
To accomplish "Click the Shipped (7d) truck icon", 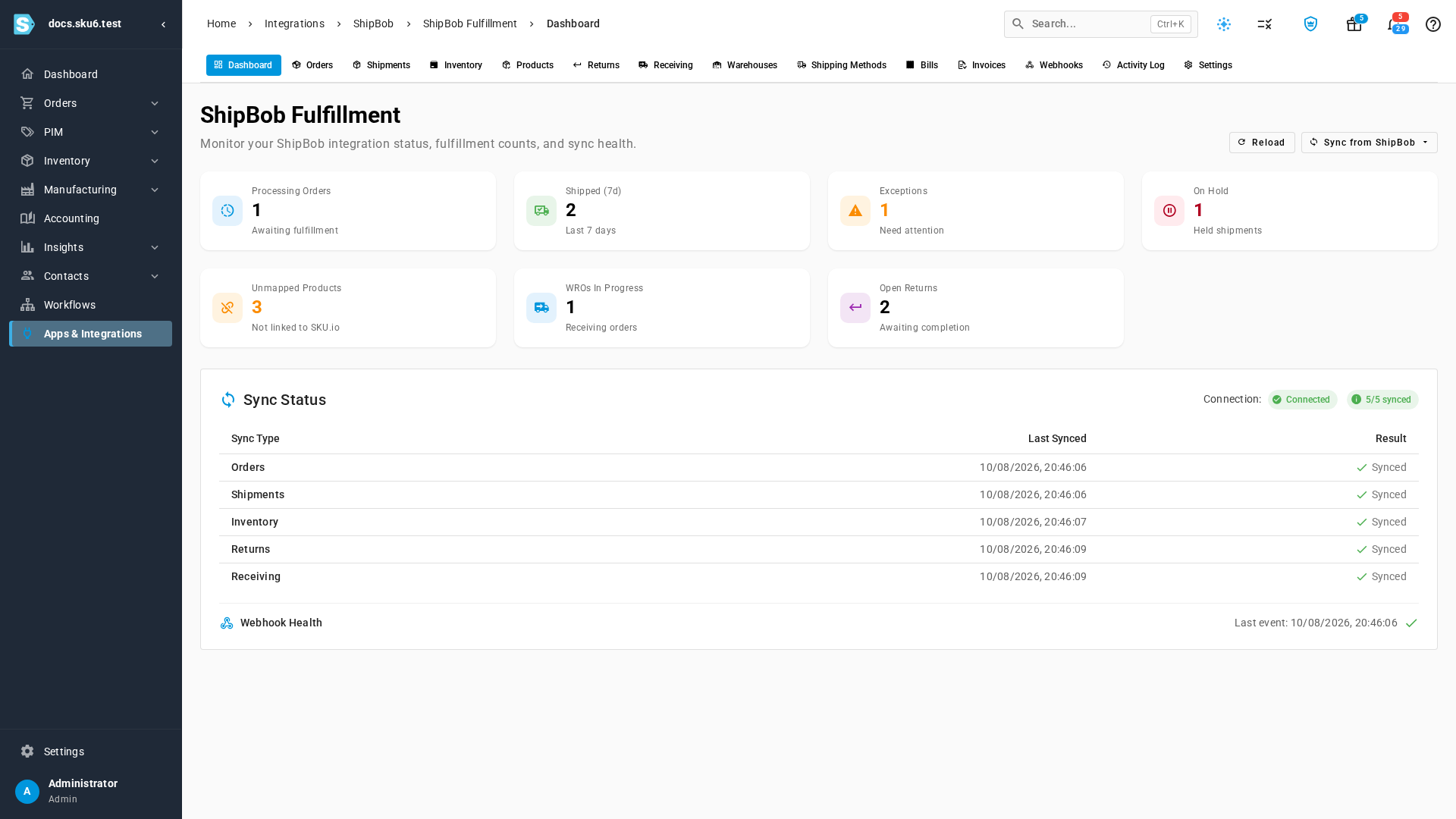I will pyautogui.click(x=541, y=211).
